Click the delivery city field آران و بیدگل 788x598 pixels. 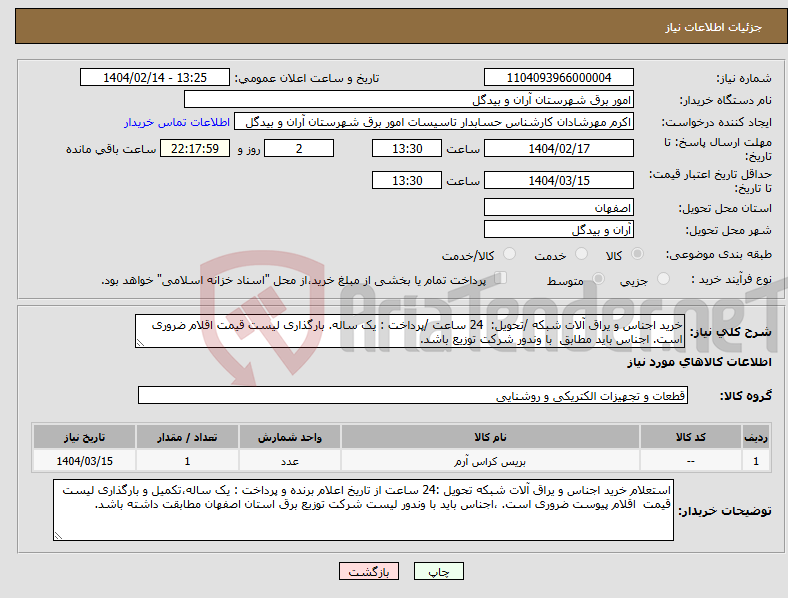pyautogui.click(x=559, y=230)
